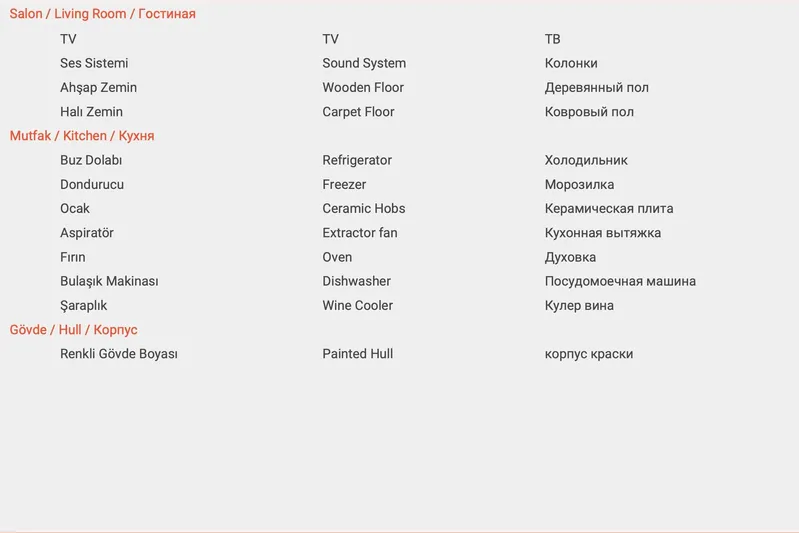The image size is (799, 533).
Task: Select the Ceramic Hobs entry
Action: click(364, 209)
